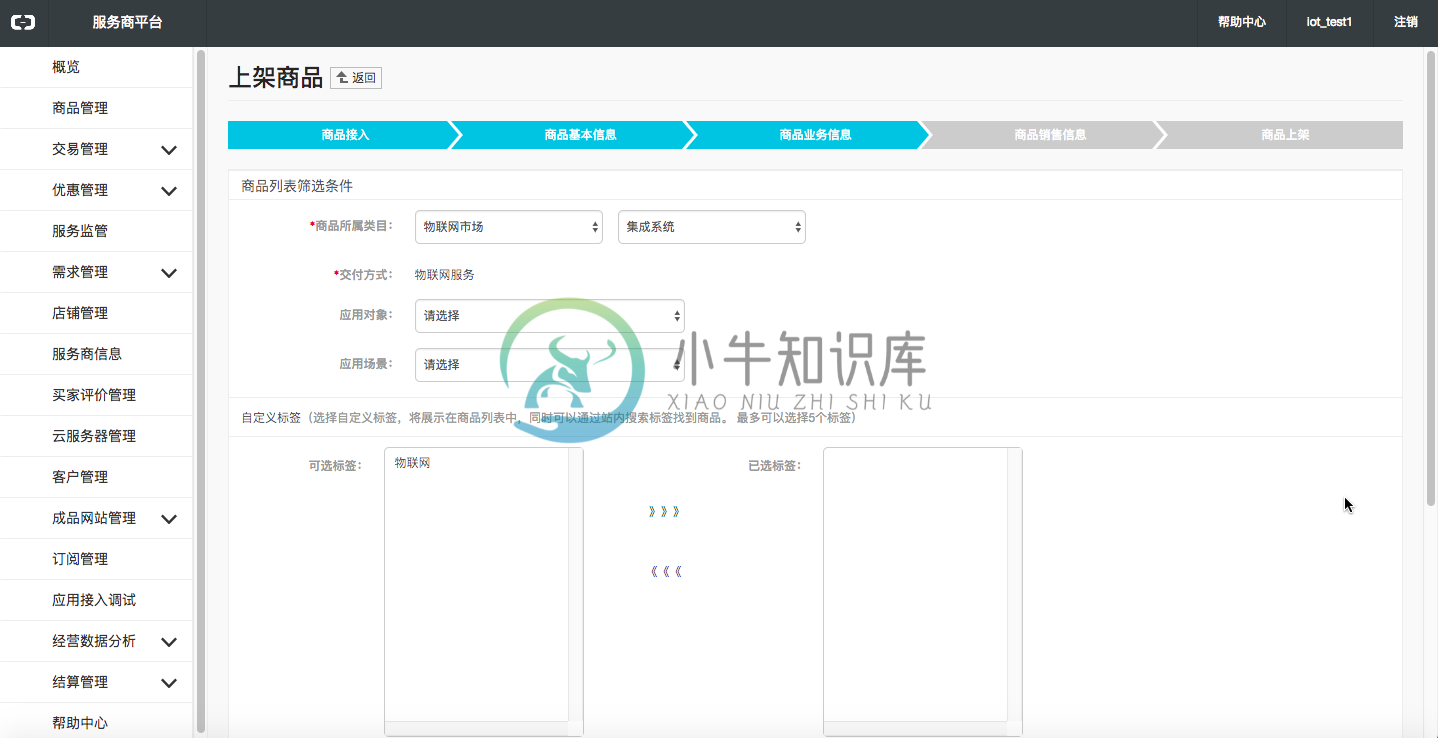
Task: Click the 商品列表筛选条件 section heading
Action: pyautogui.click(x=297, y=186)
